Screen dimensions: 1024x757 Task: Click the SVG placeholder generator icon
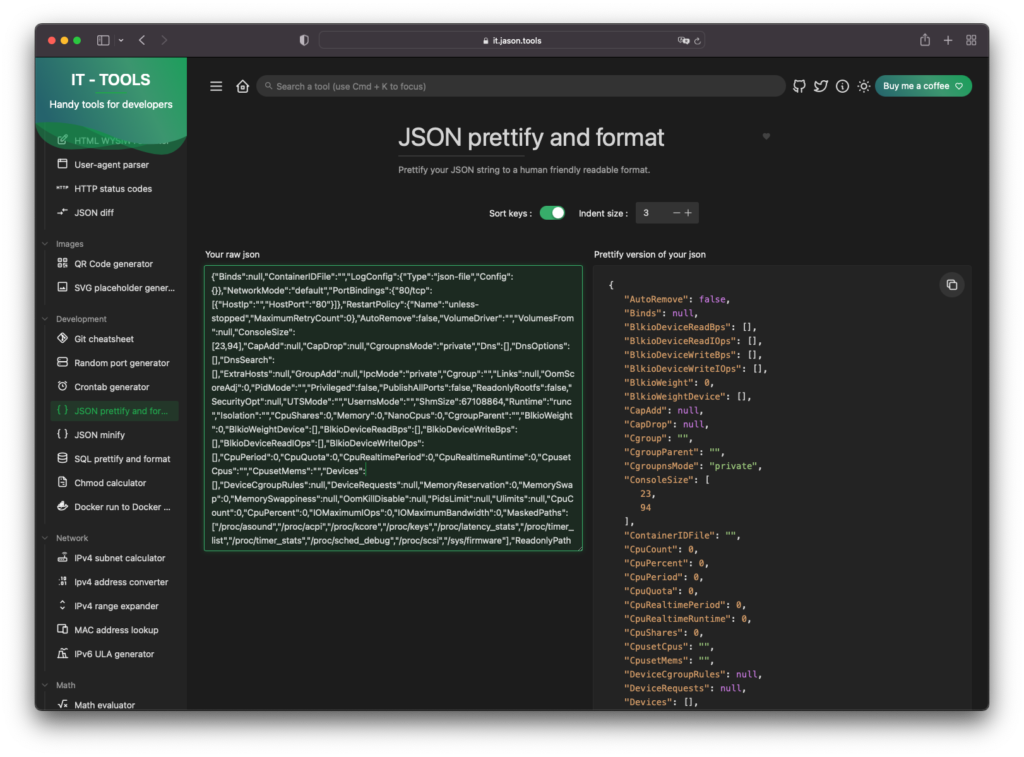click(62, 287)
